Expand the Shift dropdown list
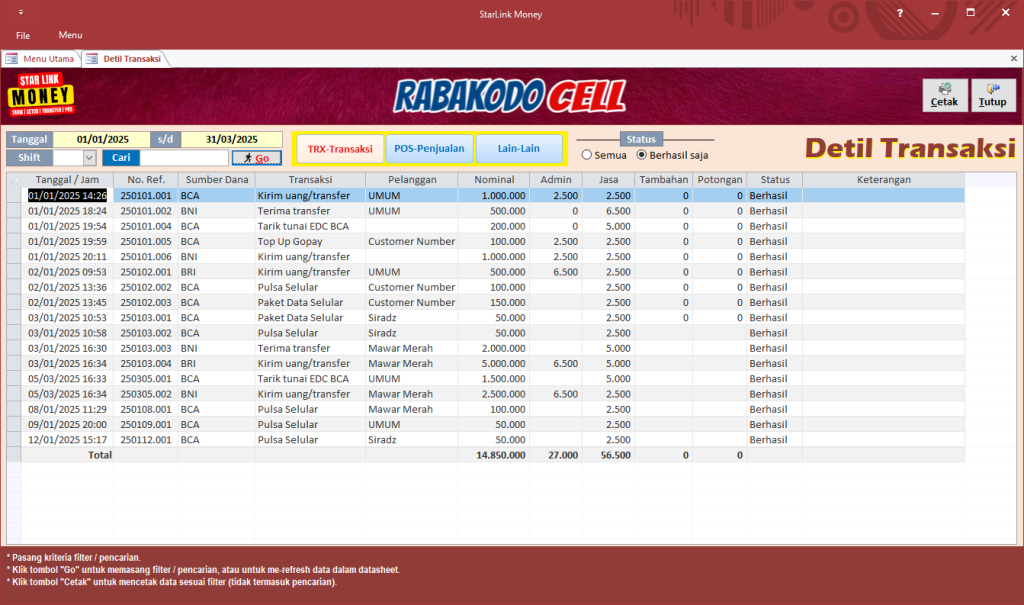1024x605 pixels. 89,158
